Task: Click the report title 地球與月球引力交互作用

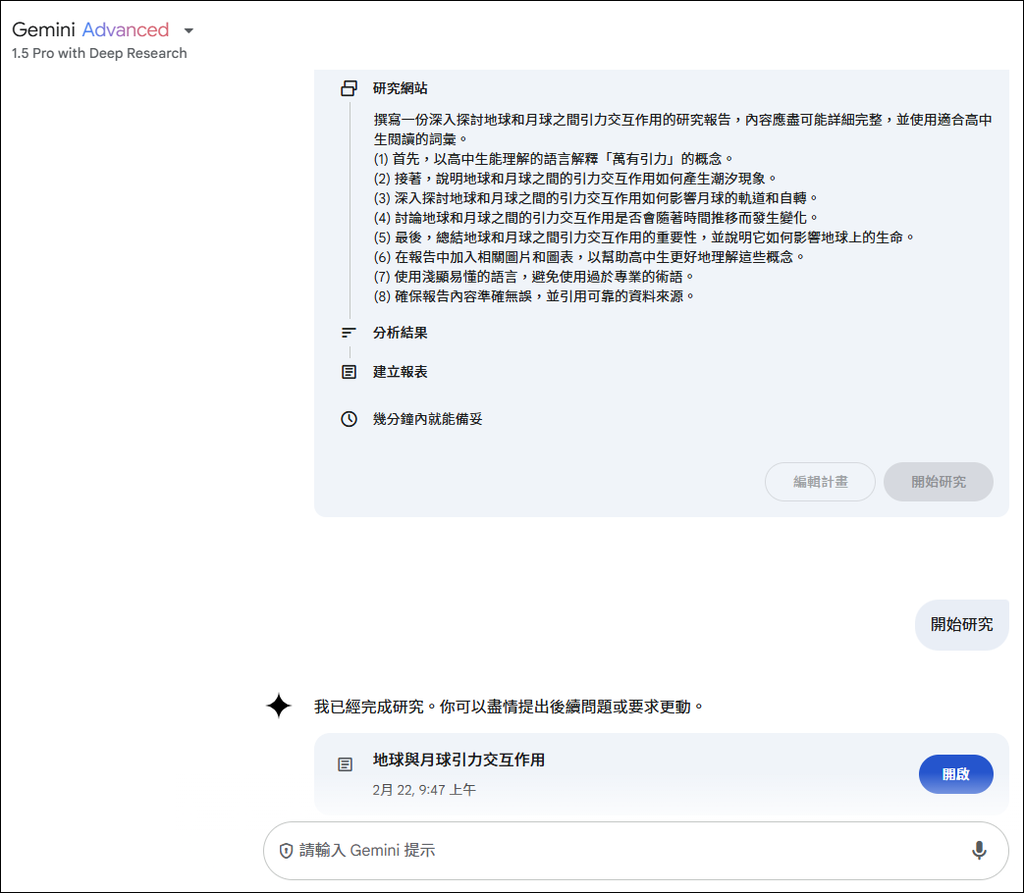Action: [x=459, y=760]
